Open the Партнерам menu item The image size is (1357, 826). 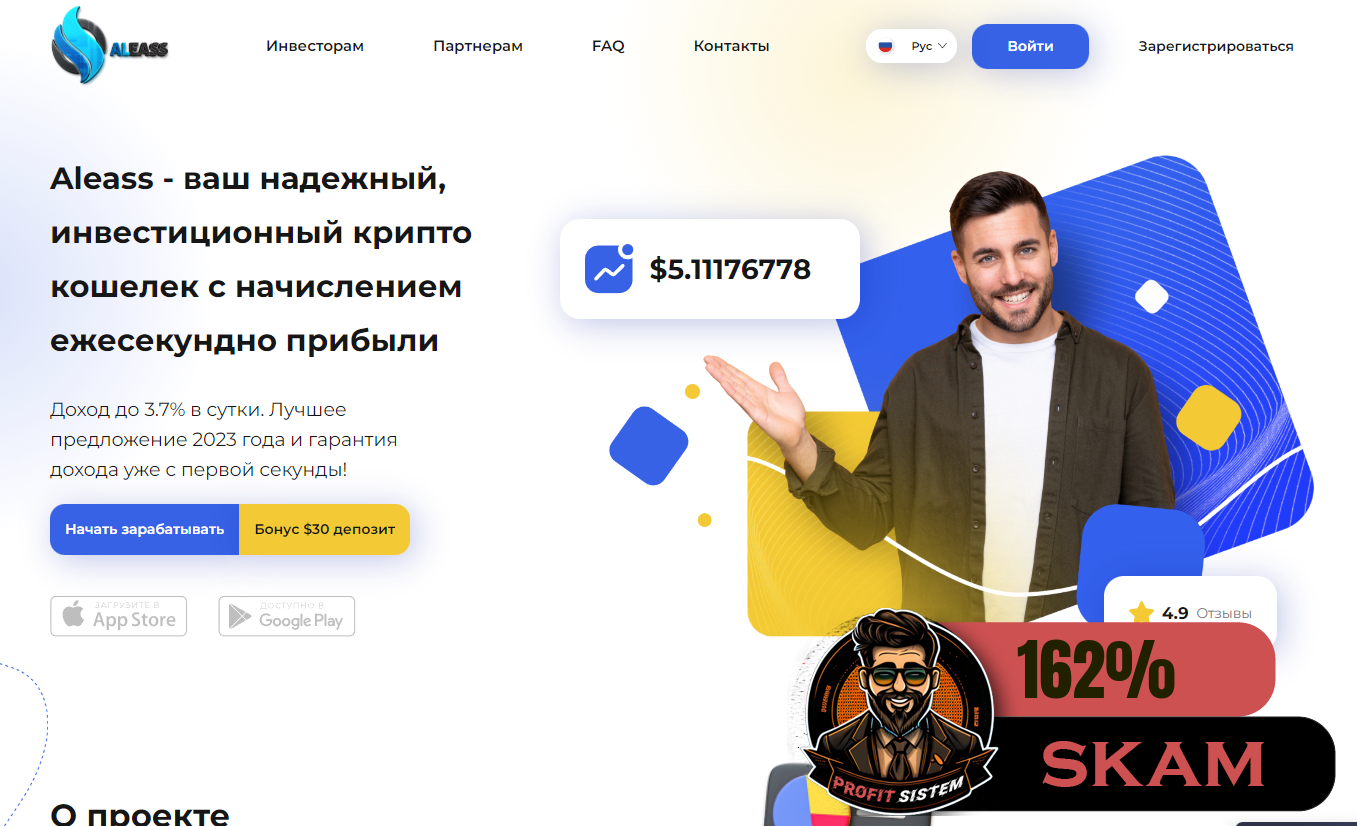pyautogui.click(x=478, y=46)
